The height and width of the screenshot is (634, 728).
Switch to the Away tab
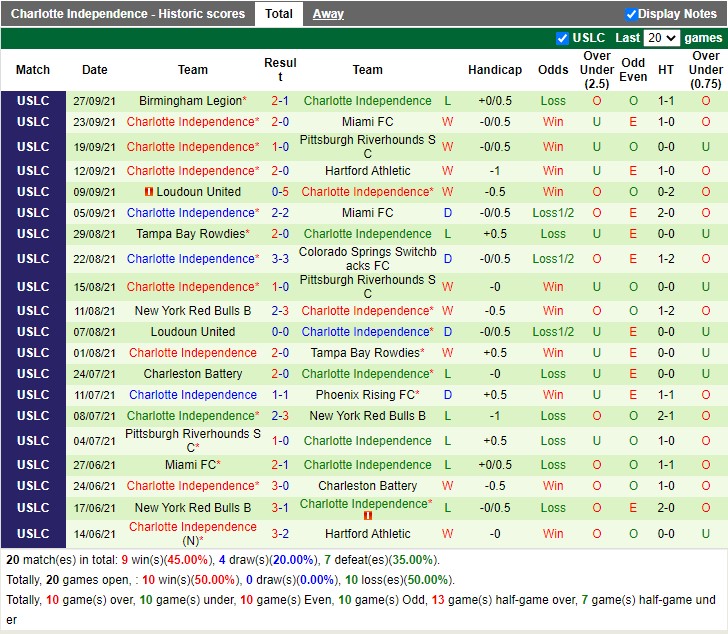pos(328,14)
